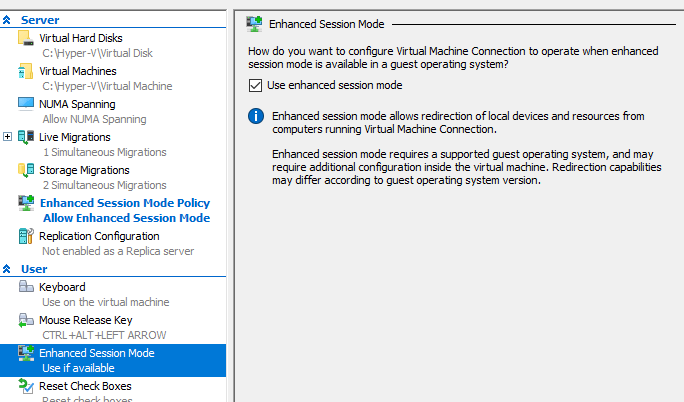Click the Keyboard settings icon
The image size is (684, 402).
pos(26,287)
